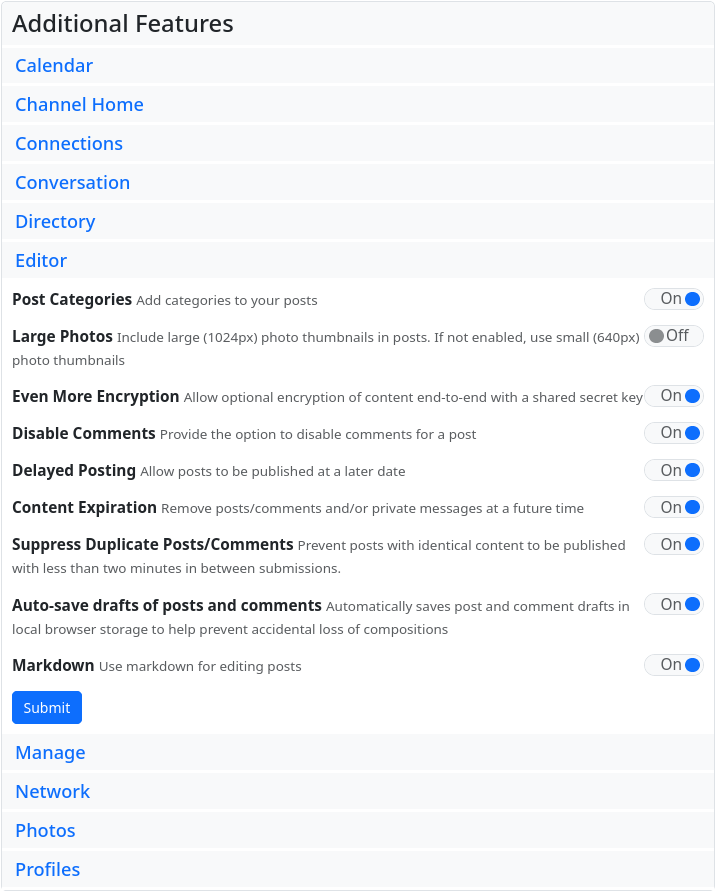
Task: Open the Network features section
Action: pos(52,792)
